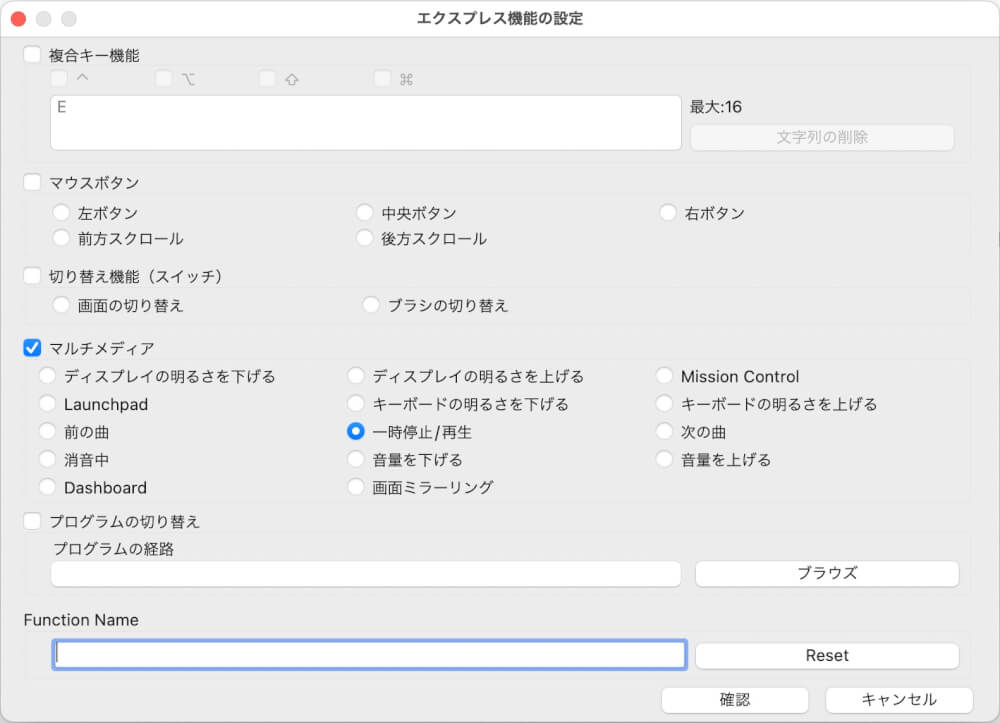Select the ブラシの切り替え radio option
The image size is (1000, 723).
[x=371, y=305]
